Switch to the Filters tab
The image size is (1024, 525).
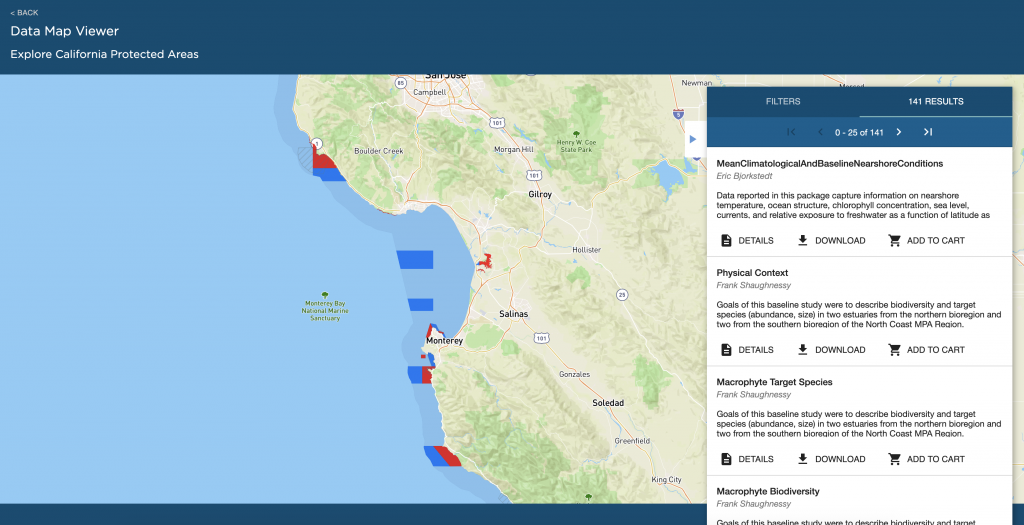tap(783, 102)
